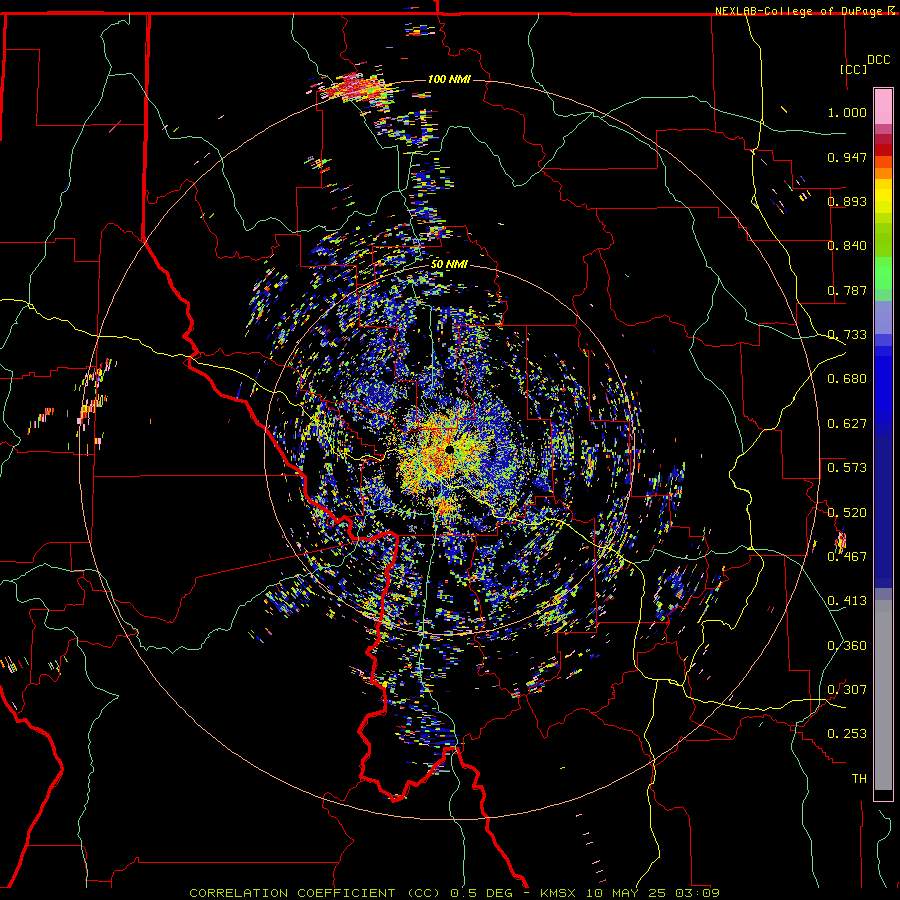The height and width of the screenshot is (900, 900).
Task: Select the 0.520 legend value
Action: click(x=847, y=513)
